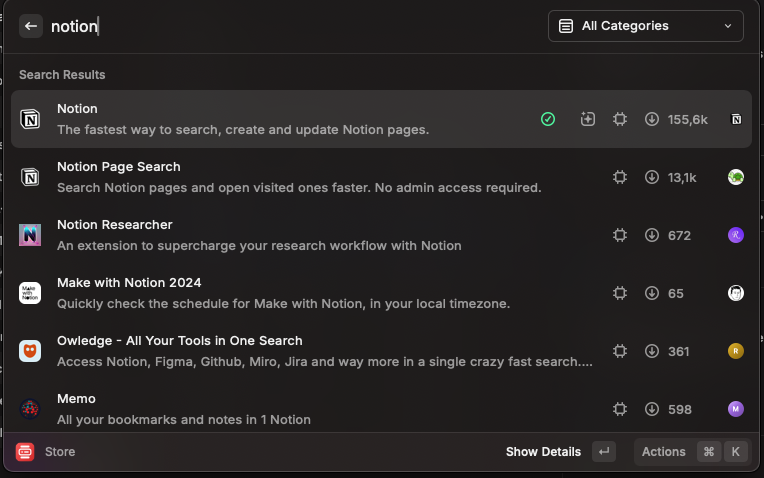Select the Memo search result
Viewport: 764px width, 478px height.
point(300,409)
